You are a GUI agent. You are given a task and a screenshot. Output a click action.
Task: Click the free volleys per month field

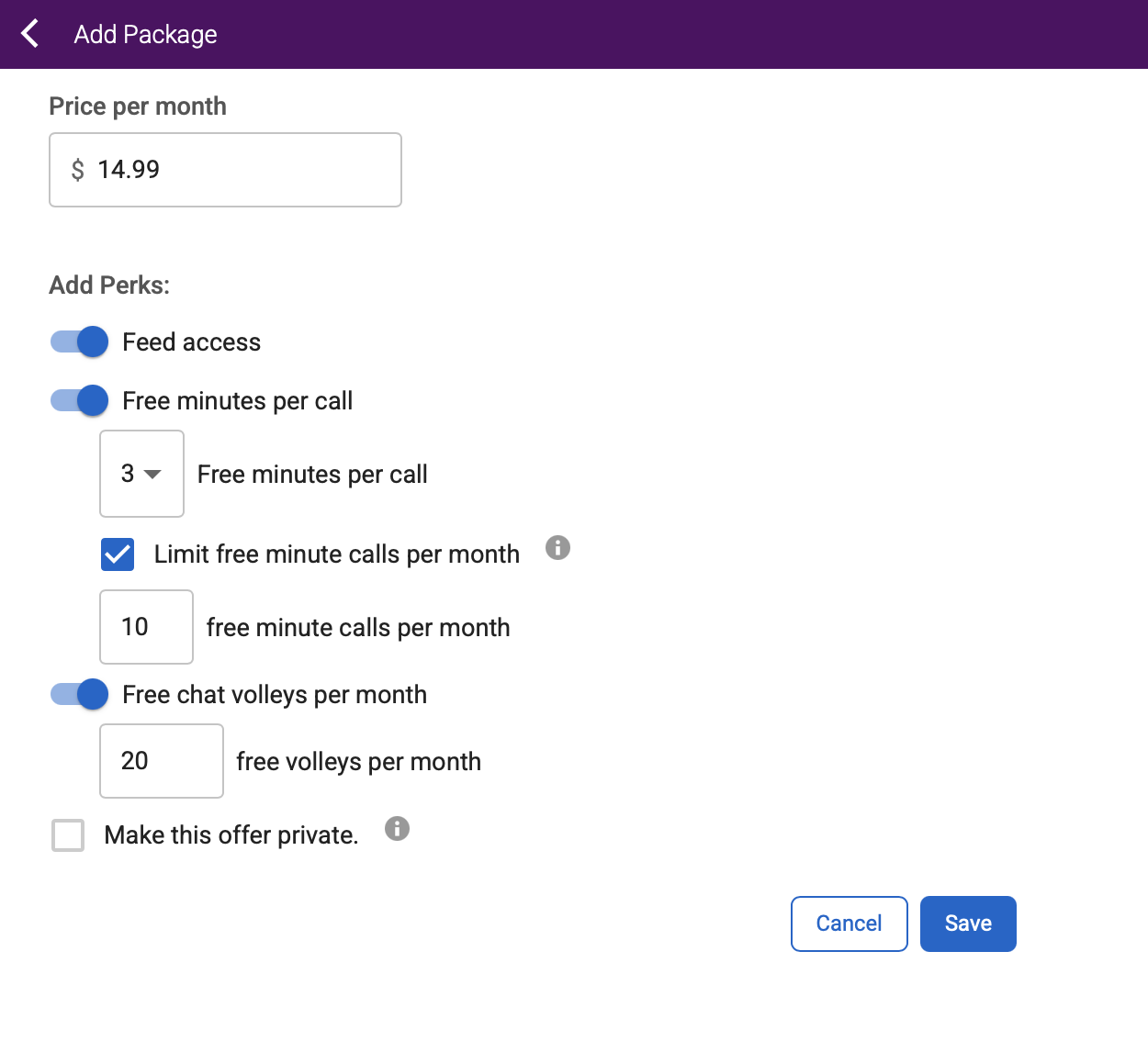pyautogui.click(x=162, y=761)
